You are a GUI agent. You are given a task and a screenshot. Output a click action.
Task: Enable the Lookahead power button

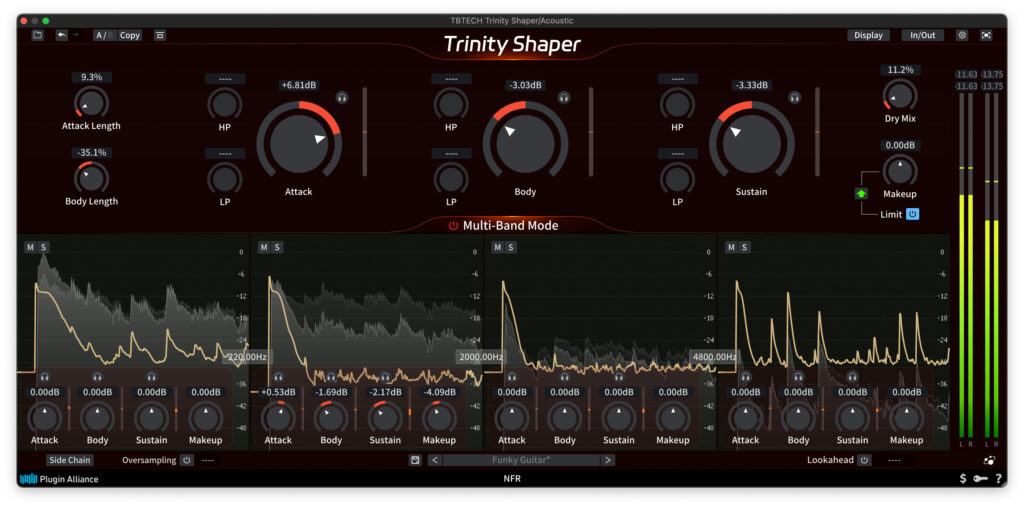coord(864,460)
